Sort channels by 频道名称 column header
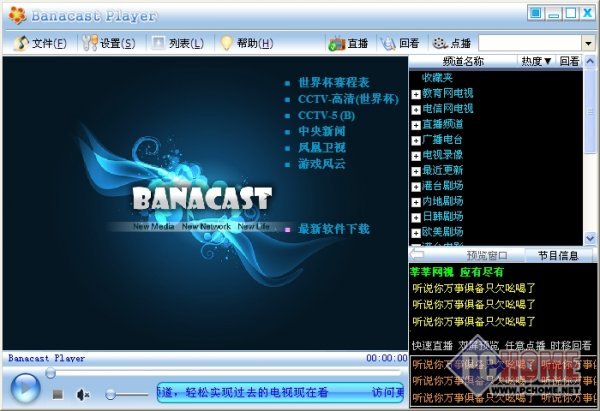600x411 pixels. (463, 61)
